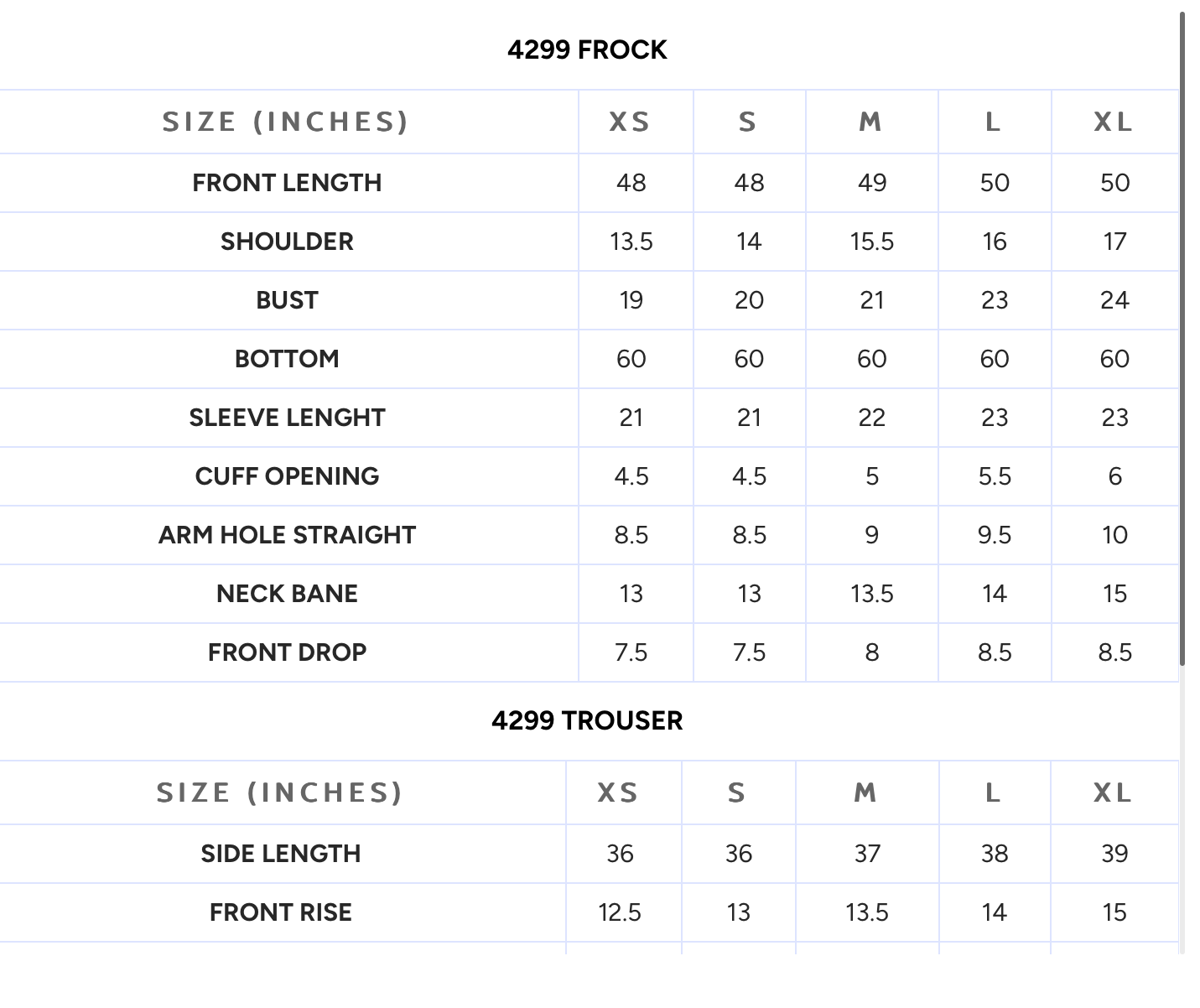
Task: Click the CUFF OPENING row label
Action: coord(287,476)
